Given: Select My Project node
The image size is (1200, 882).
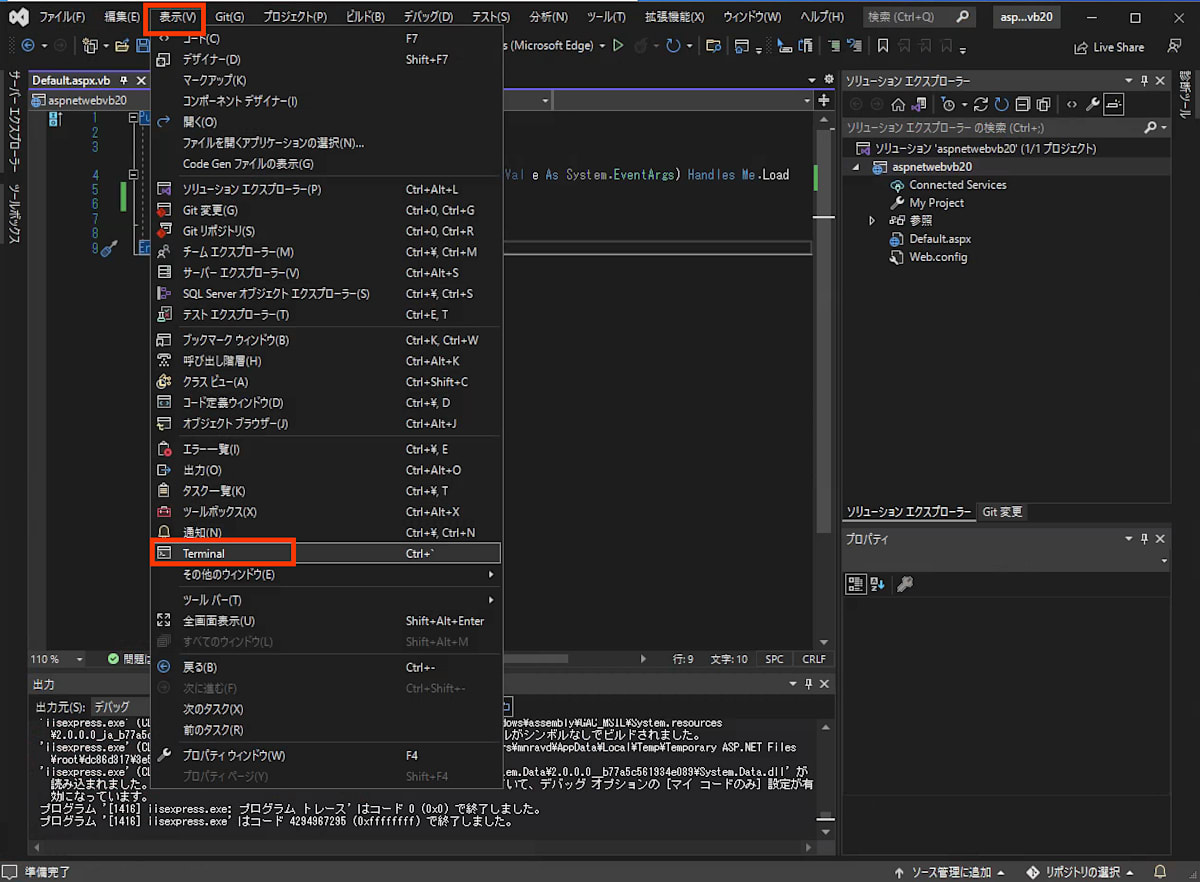Looking at the screenshot, I should 936,203.
